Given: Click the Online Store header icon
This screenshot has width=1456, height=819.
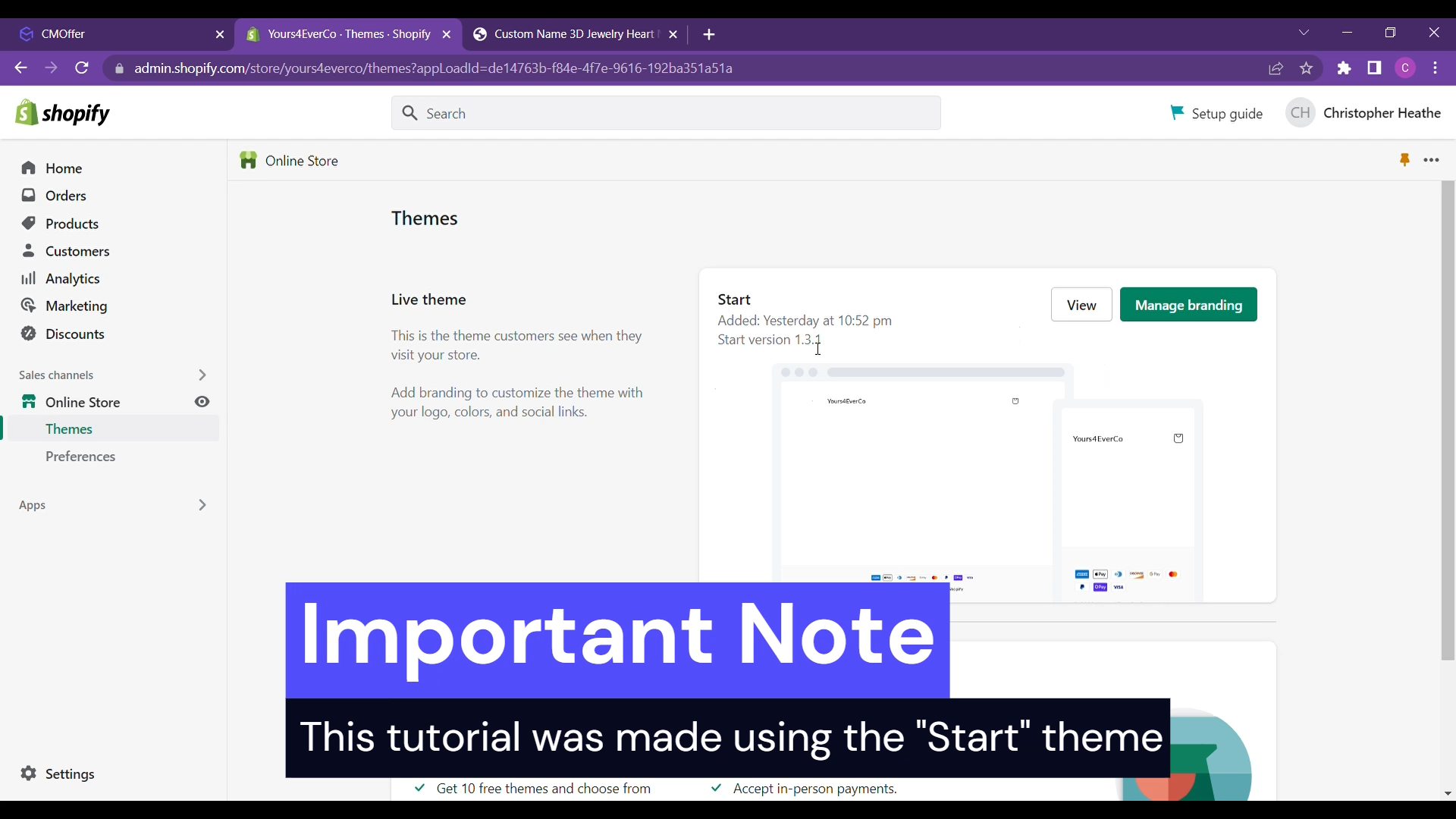Looking at the screenshot, I should (x=249, y=160).
